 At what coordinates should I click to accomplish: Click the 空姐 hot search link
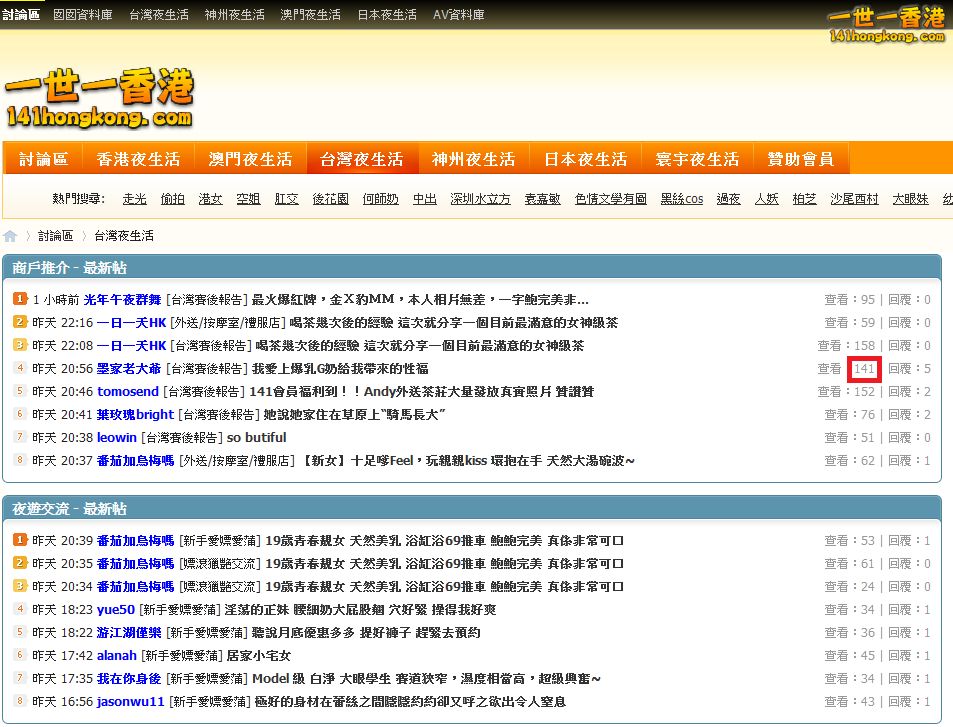[x=248, y=199]
